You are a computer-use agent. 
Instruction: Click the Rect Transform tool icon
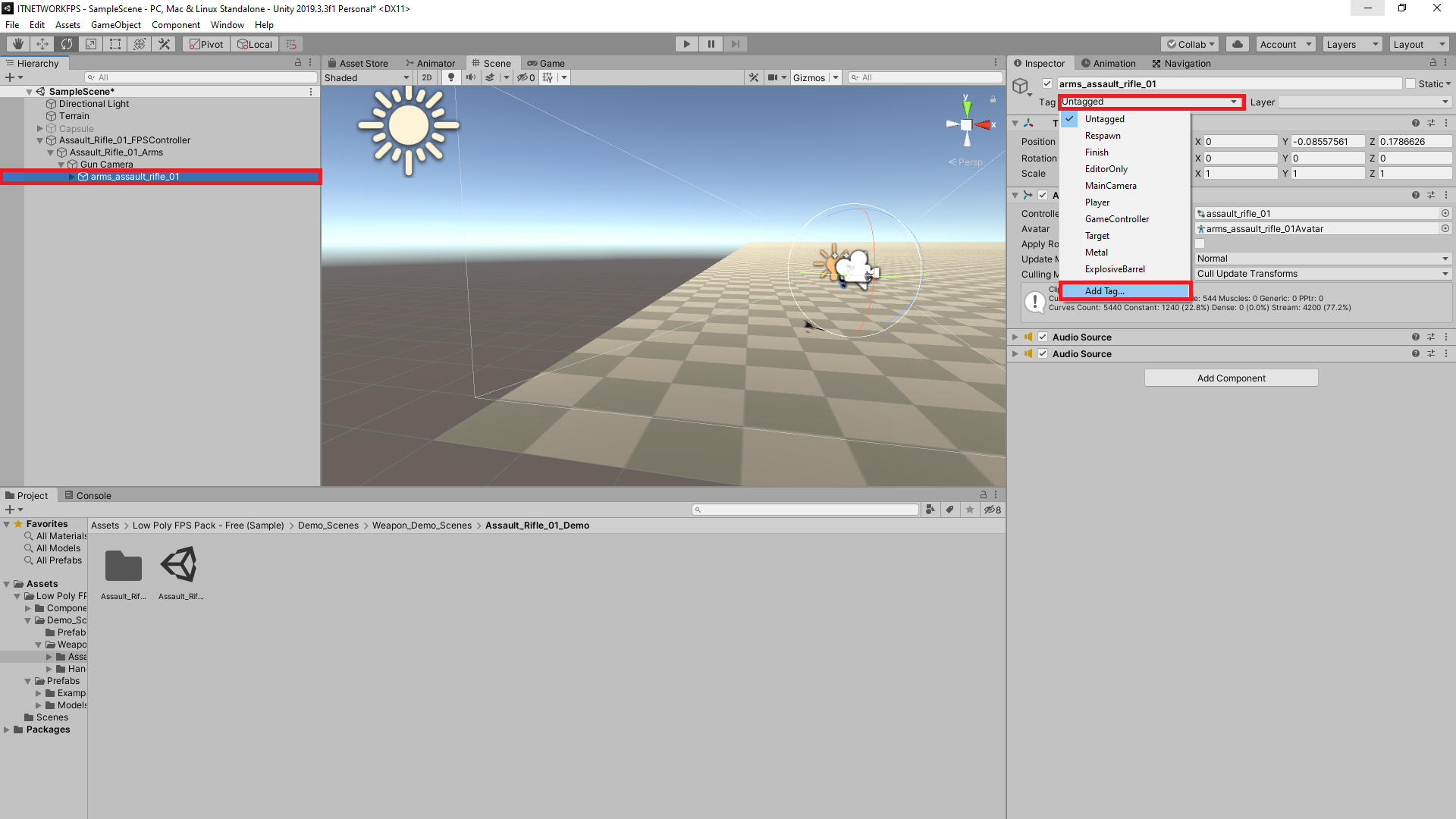(x=114, y=44)
